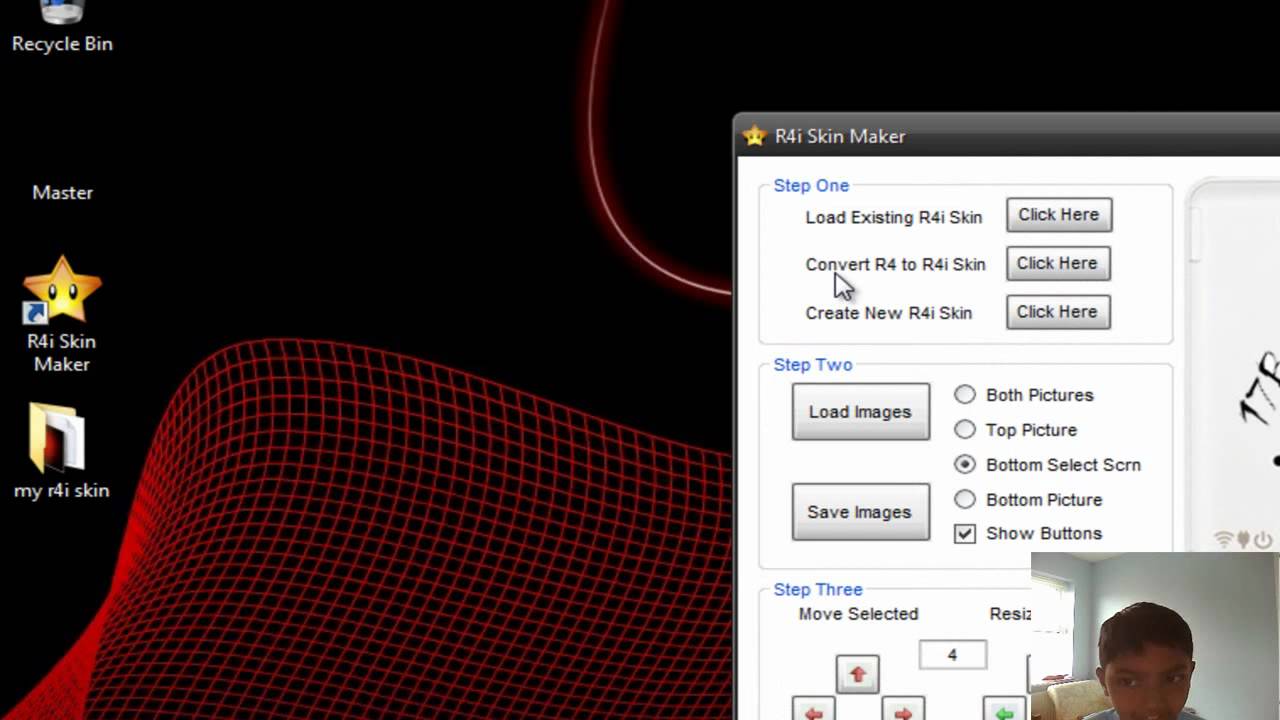Toggle the Show Buttons checkbox
This screenshot has height=720, width=1280.
click(964, 534)
